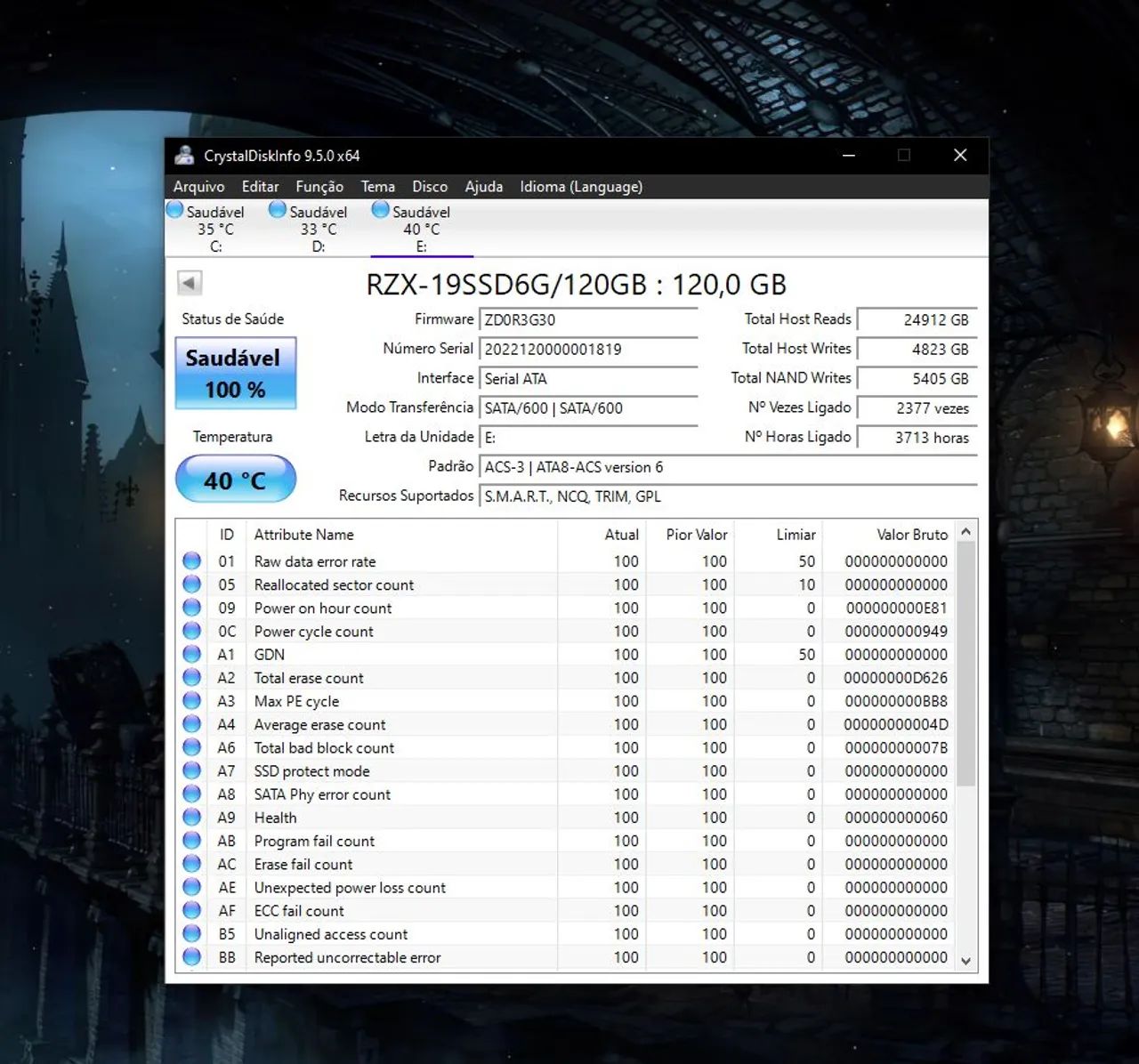
Task: Click status icon of Erase fail count row
Action: (x=191, y=863)
